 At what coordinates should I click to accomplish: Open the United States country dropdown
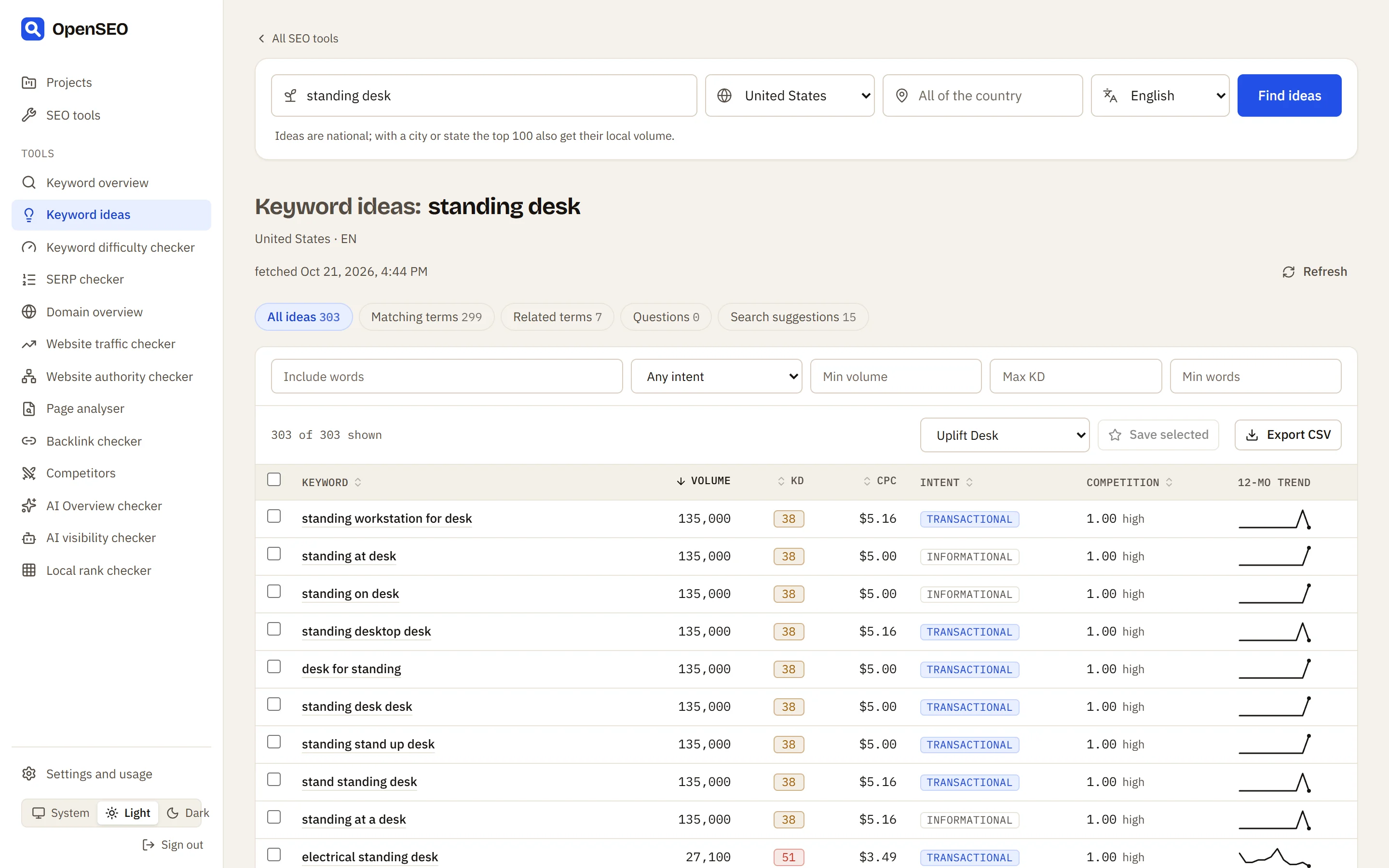point(790,95)
